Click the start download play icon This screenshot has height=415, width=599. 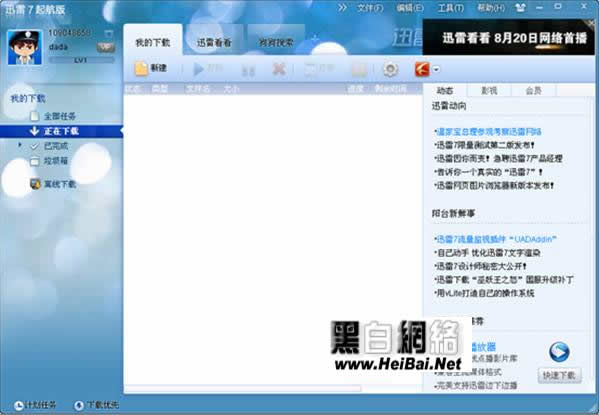tap(198, 69)
